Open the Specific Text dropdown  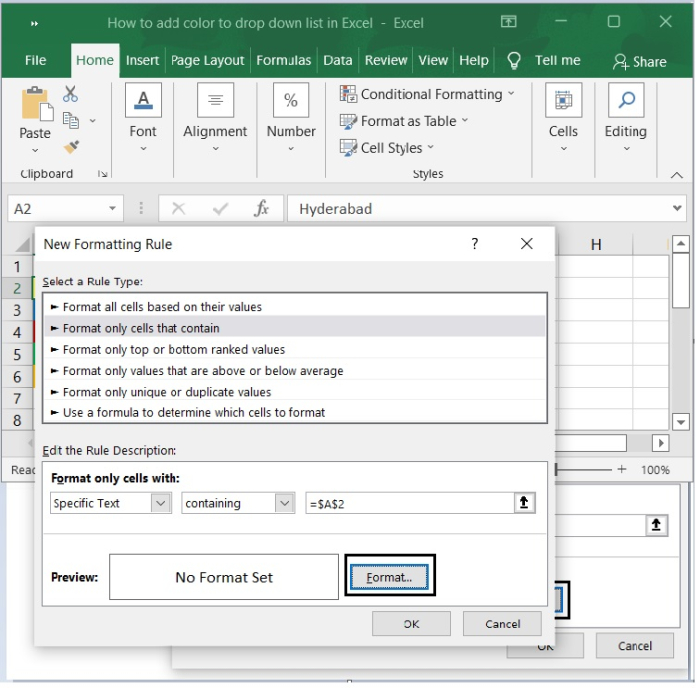(161, 503)
